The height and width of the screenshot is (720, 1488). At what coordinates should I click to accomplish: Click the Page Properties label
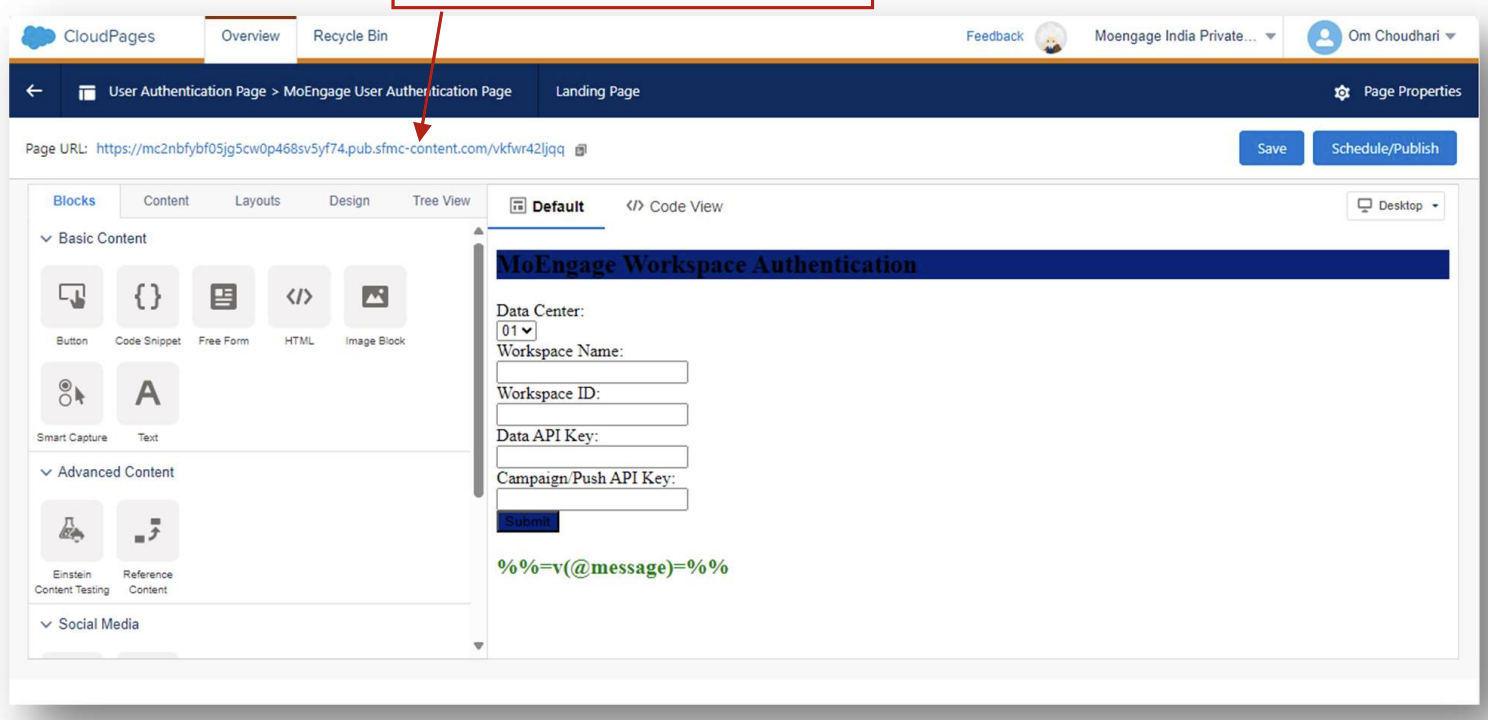click(x=1412, y=91)
